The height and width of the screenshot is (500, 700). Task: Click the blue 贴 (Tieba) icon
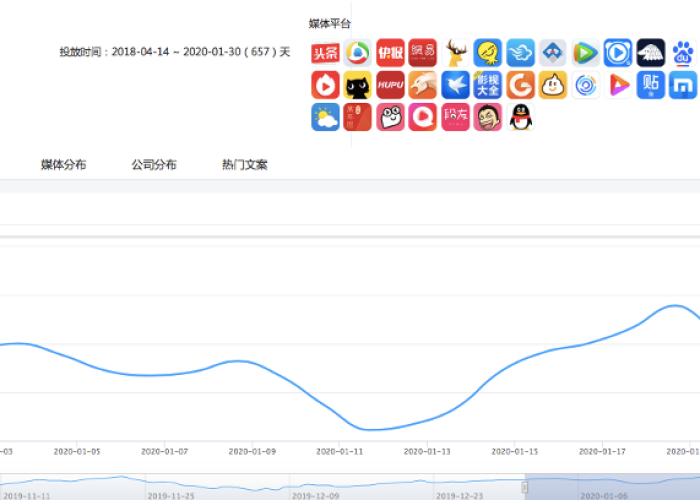(x=651, y=85)
